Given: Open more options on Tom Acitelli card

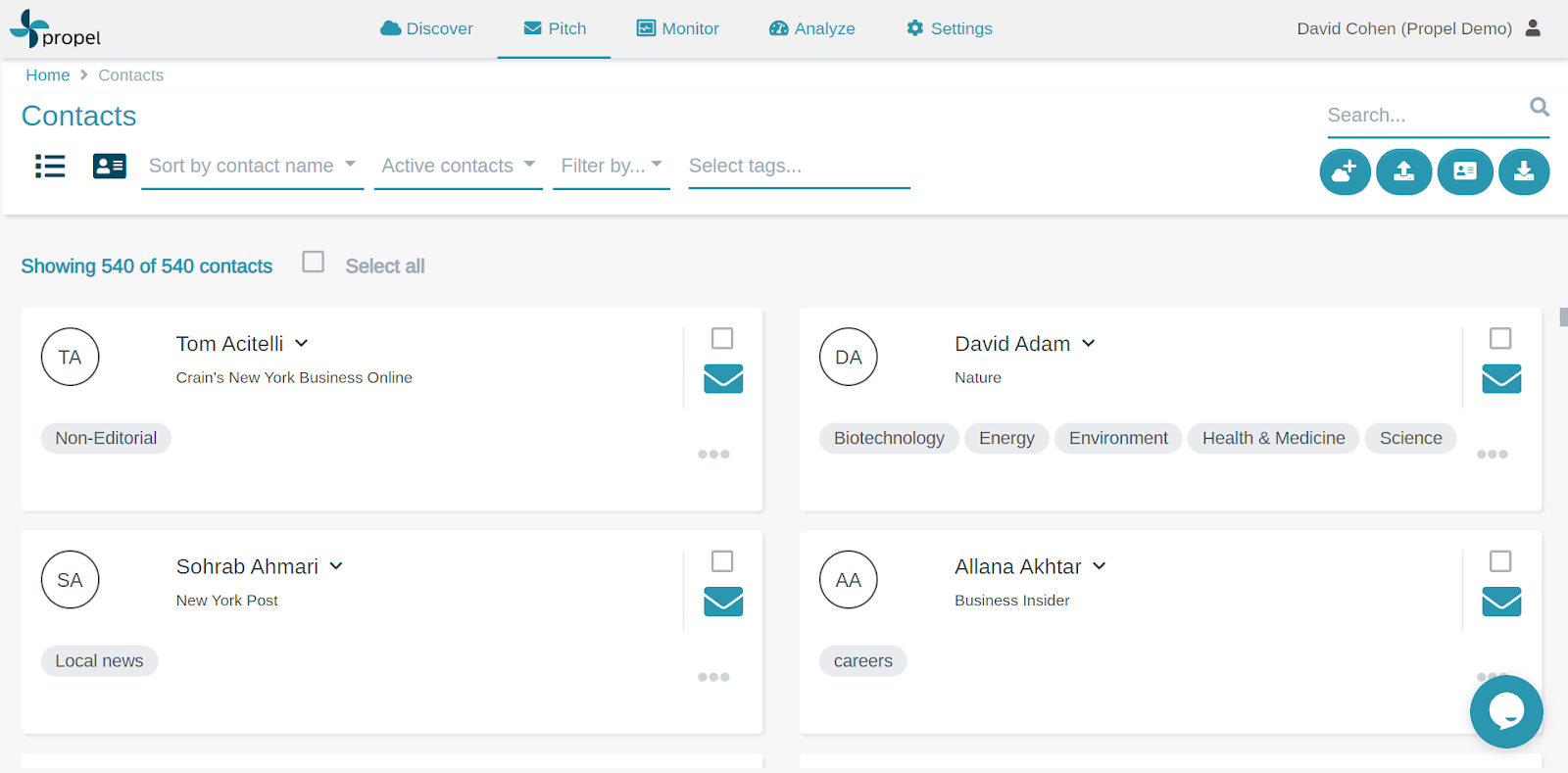Looking at the screenshot, I should click(713, 455).
